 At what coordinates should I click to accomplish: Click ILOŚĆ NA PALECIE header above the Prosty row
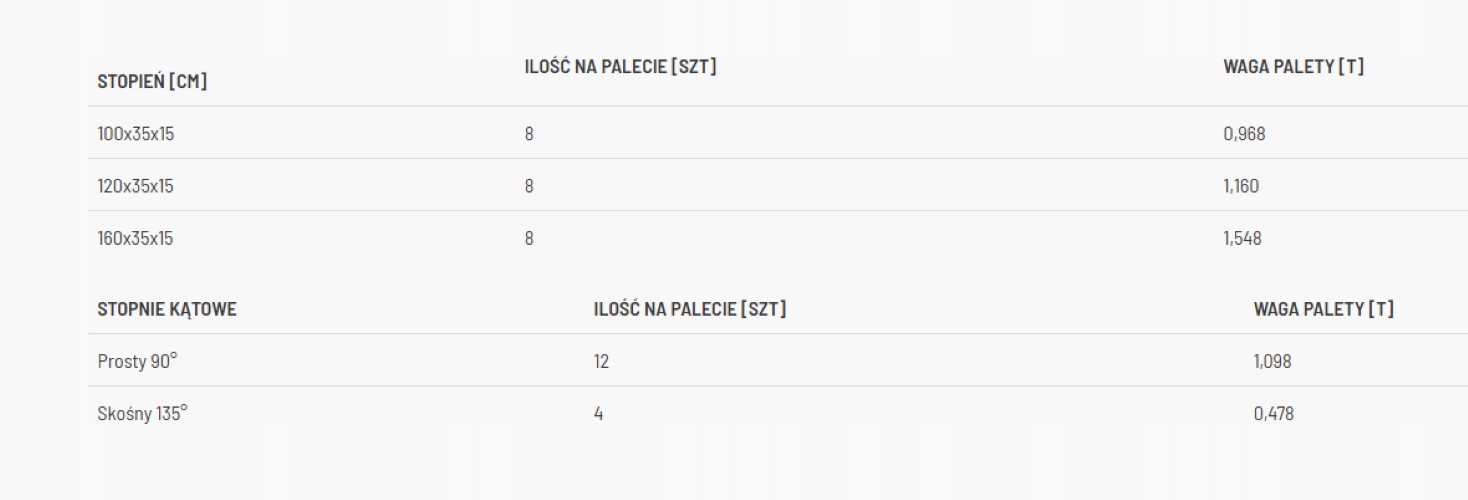pyautogui.click(x=689, y=310)
